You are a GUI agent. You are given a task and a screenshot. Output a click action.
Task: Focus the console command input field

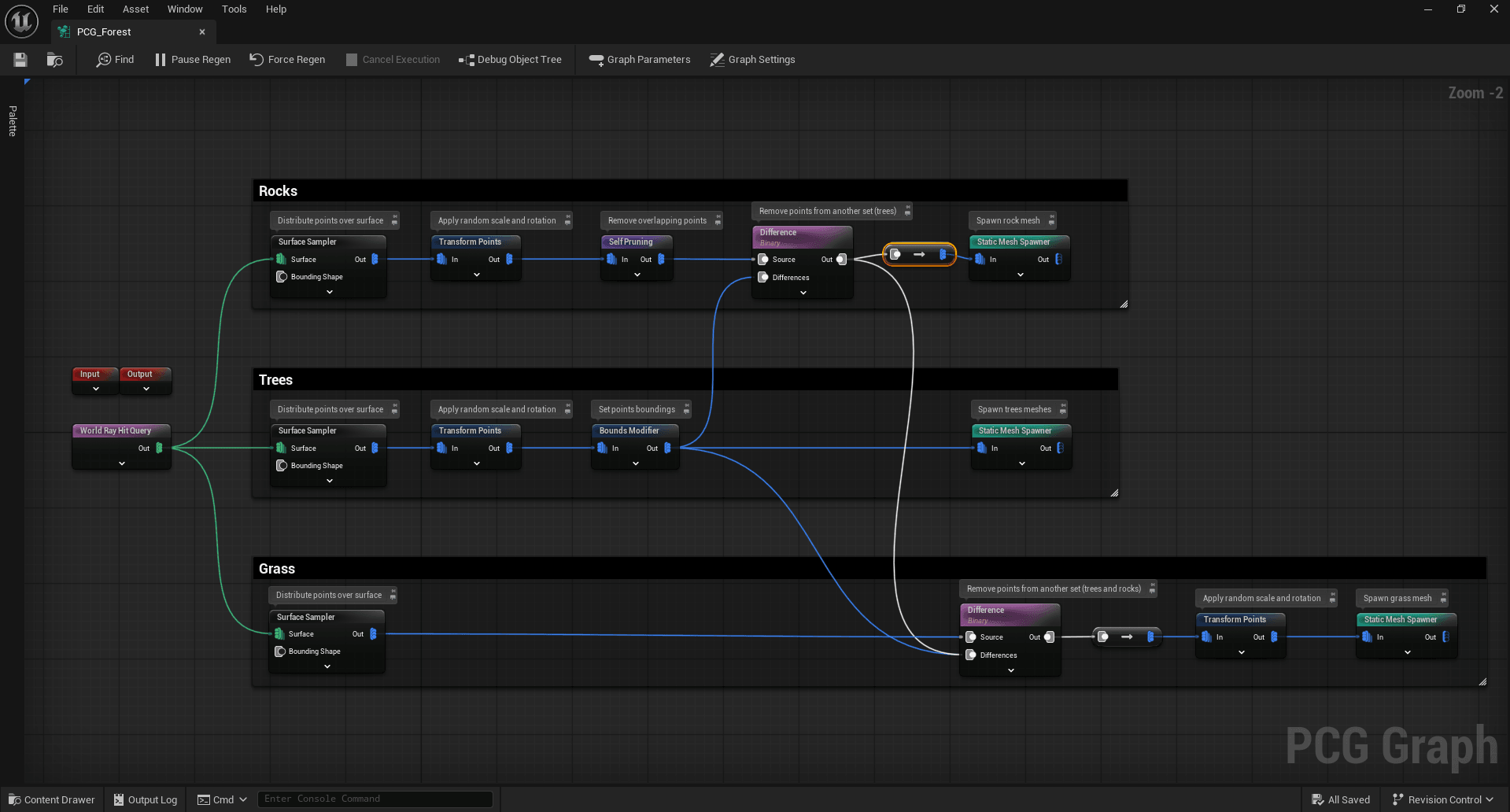375,799
